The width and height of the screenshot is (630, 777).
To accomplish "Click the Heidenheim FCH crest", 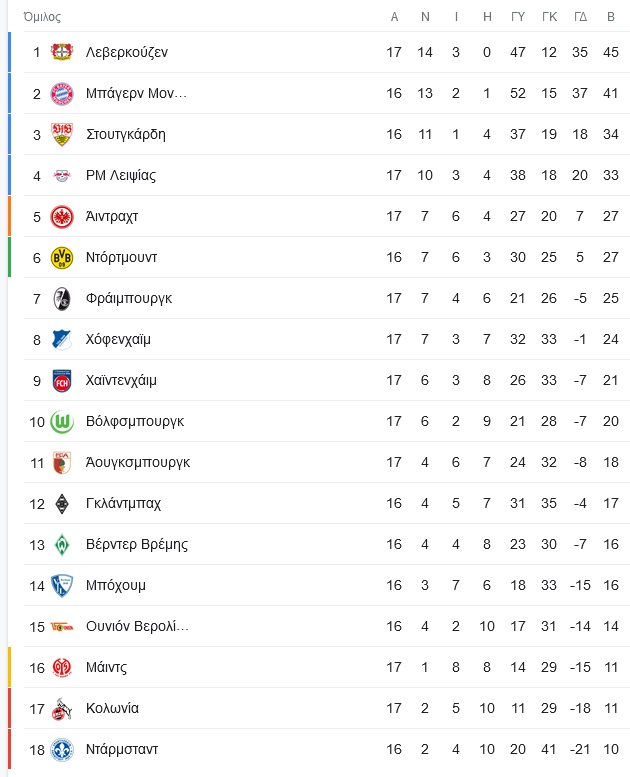I will coord(62,381).
